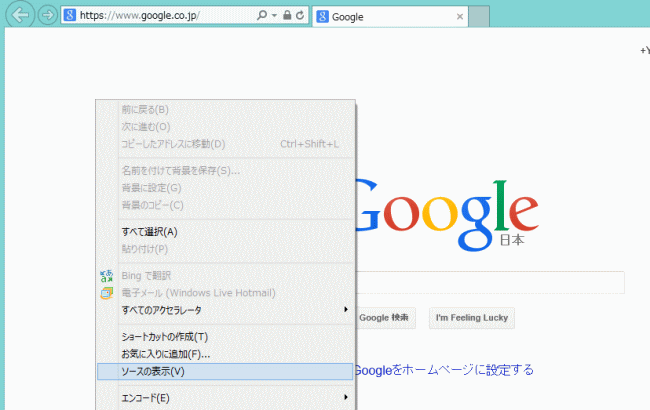Choose コピーしたアドレスに移動(D) menu entry
Image resolution: width=650 pixels, height=410 pixels.
[225, 144]
